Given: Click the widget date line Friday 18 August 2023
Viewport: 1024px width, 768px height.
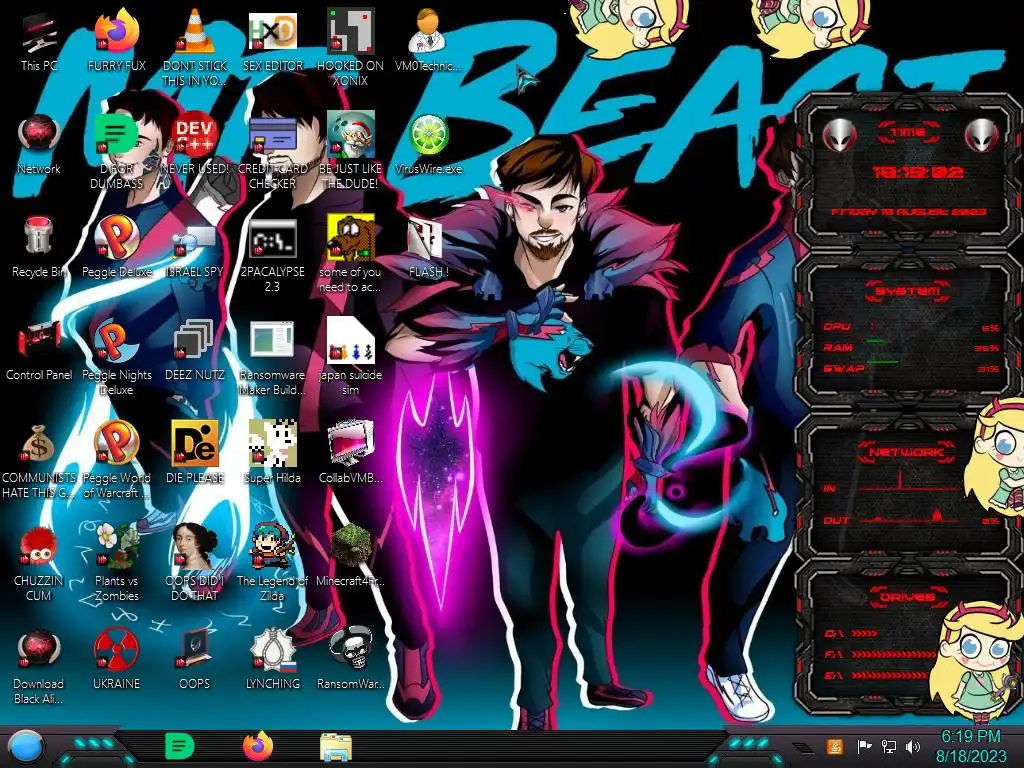Looking at the screenshot, I should pyautogui.click(x=908, y=212).
